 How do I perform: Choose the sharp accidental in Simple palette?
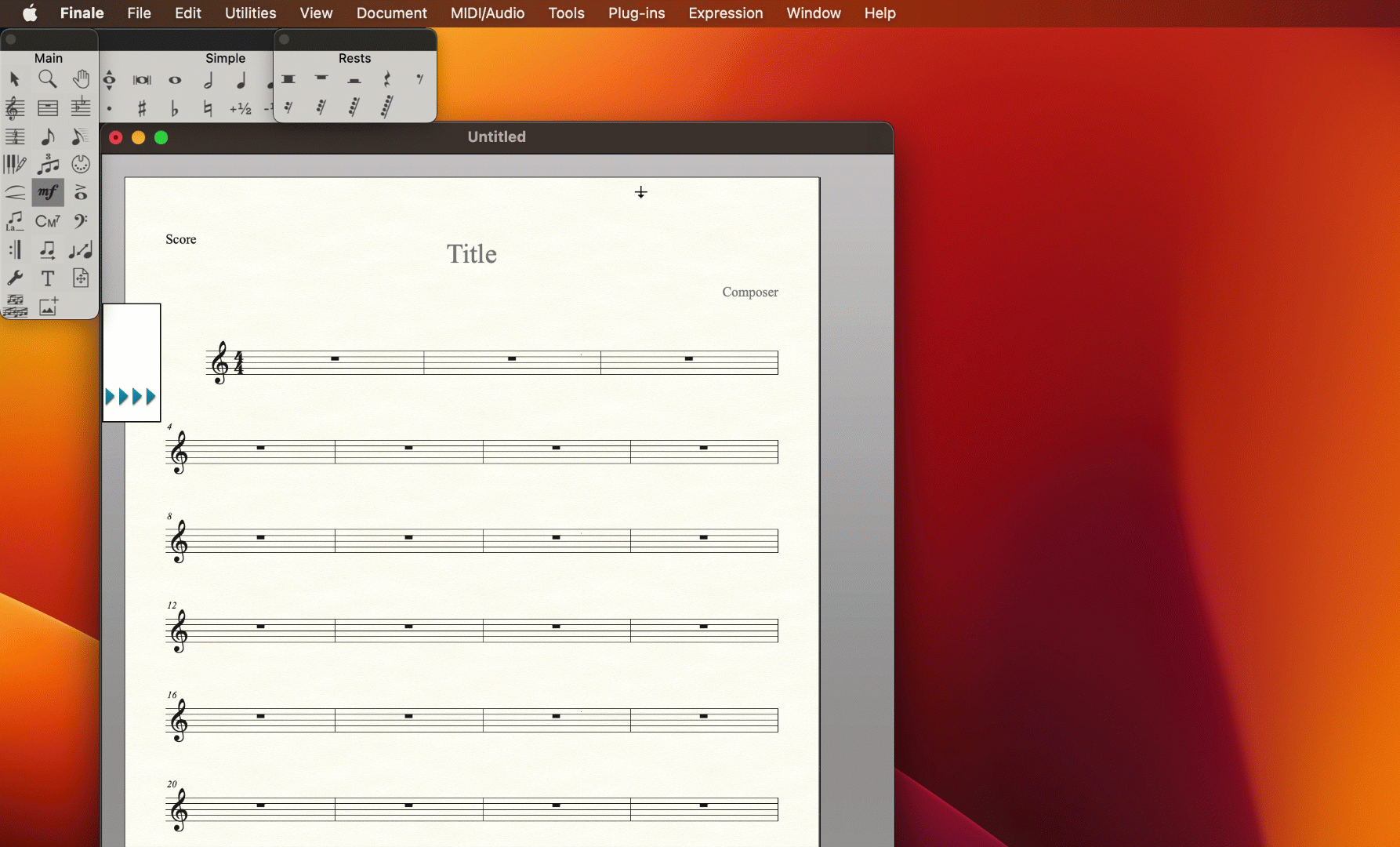[x=142, y=108]
